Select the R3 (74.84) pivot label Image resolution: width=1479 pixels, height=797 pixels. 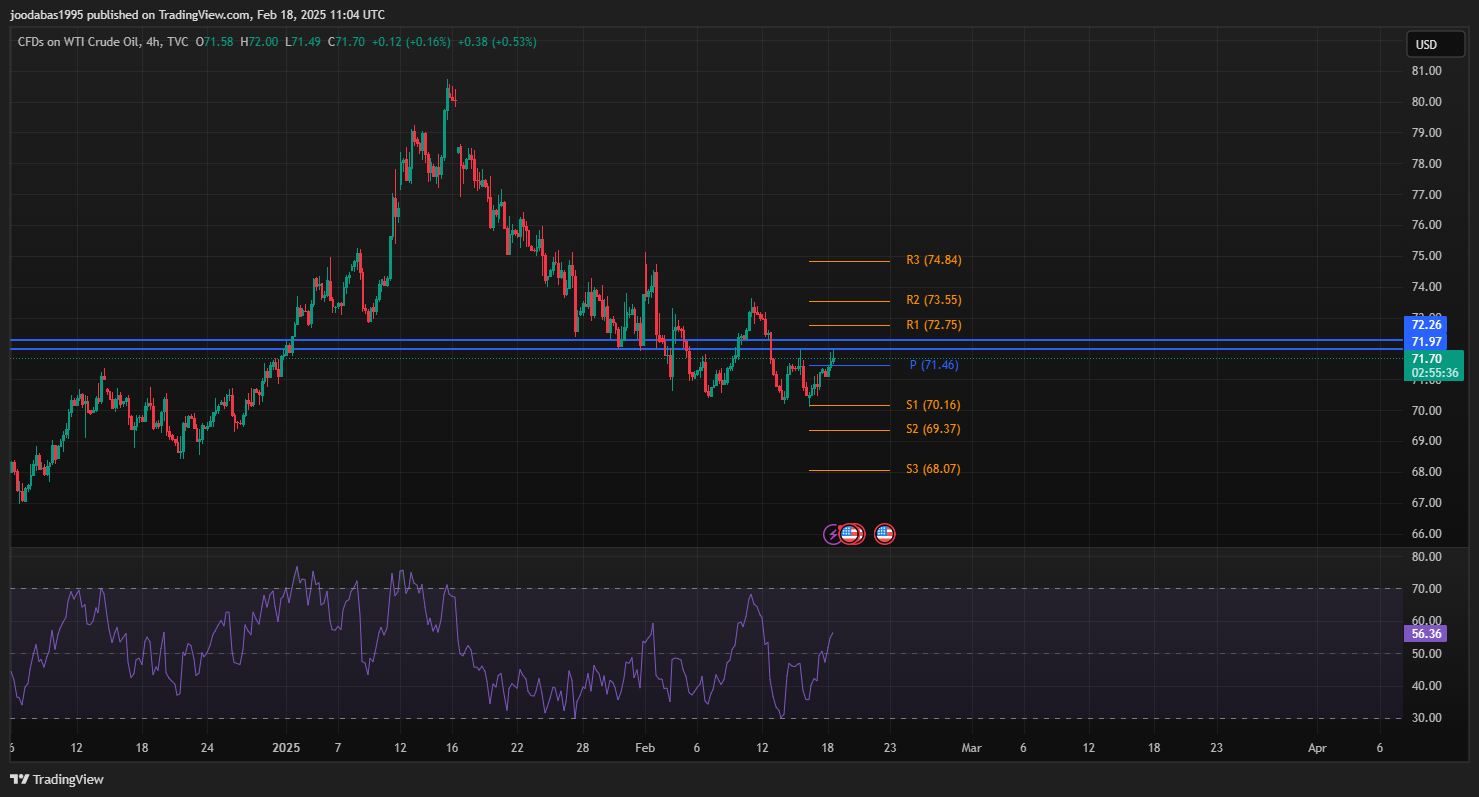(933, 260)
